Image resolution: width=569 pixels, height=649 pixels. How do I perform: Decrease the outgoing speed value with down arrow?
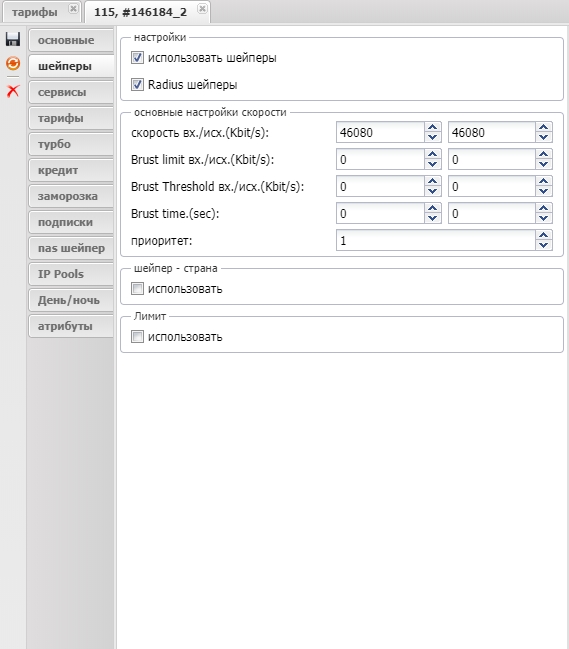(543, 137)
